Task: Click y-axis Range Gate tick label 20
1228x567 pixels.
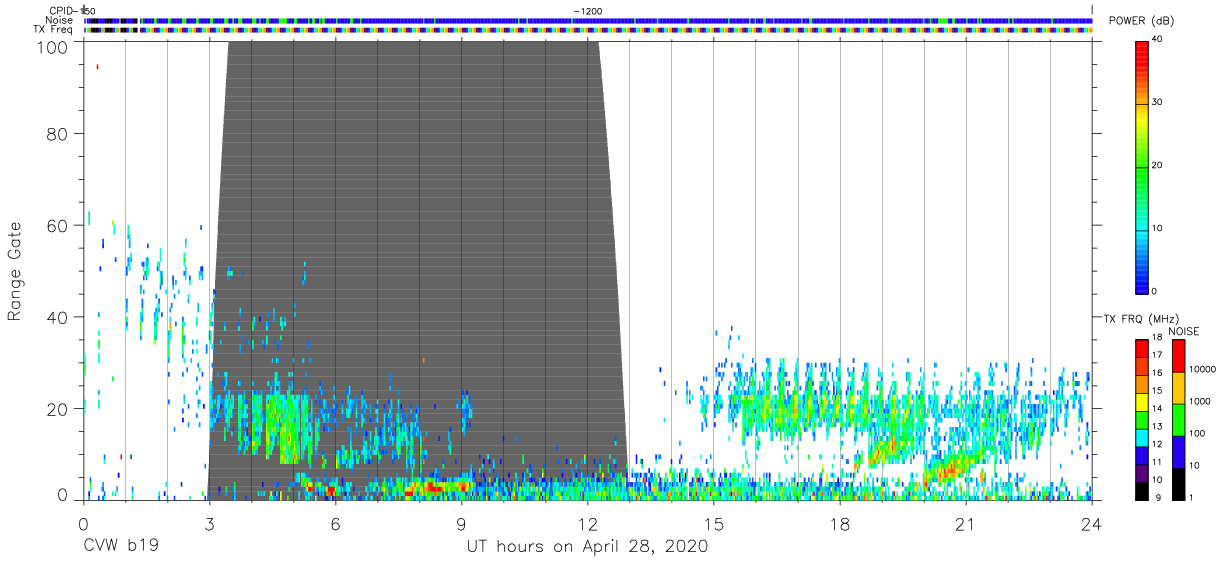Action: [x=58, y=409]
